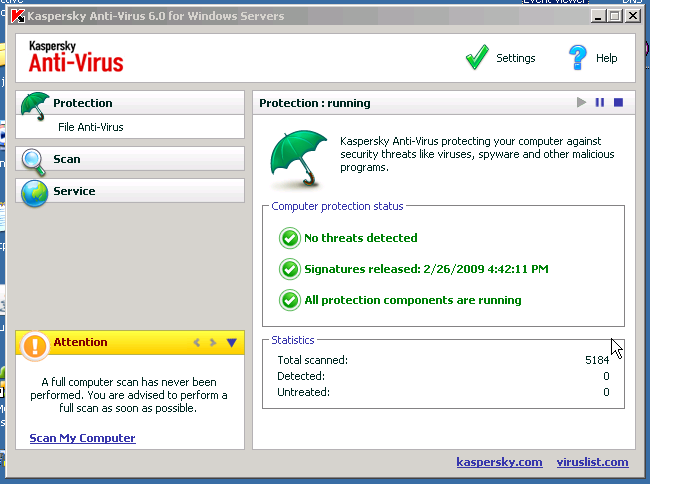
Task: Click check icon next to Signatures released
Action: pos(290,269)
